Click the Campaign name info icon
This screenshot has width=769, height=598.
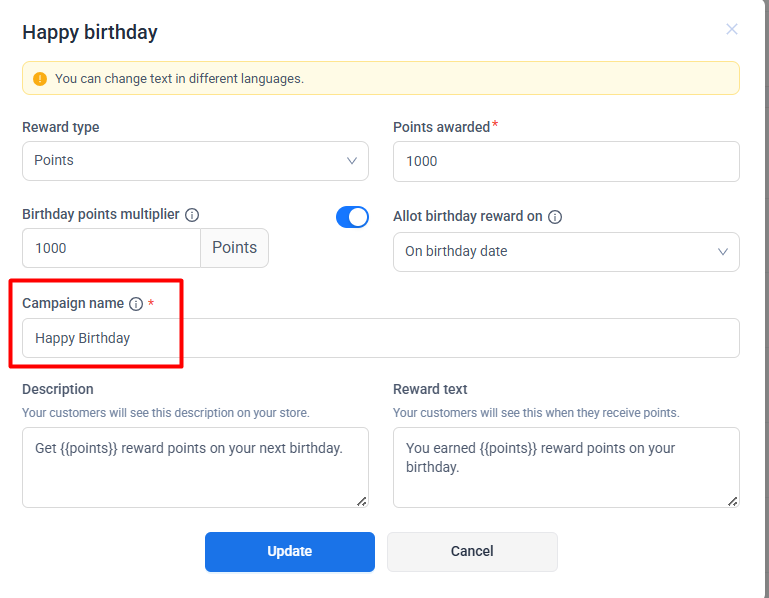coord(136,304)
